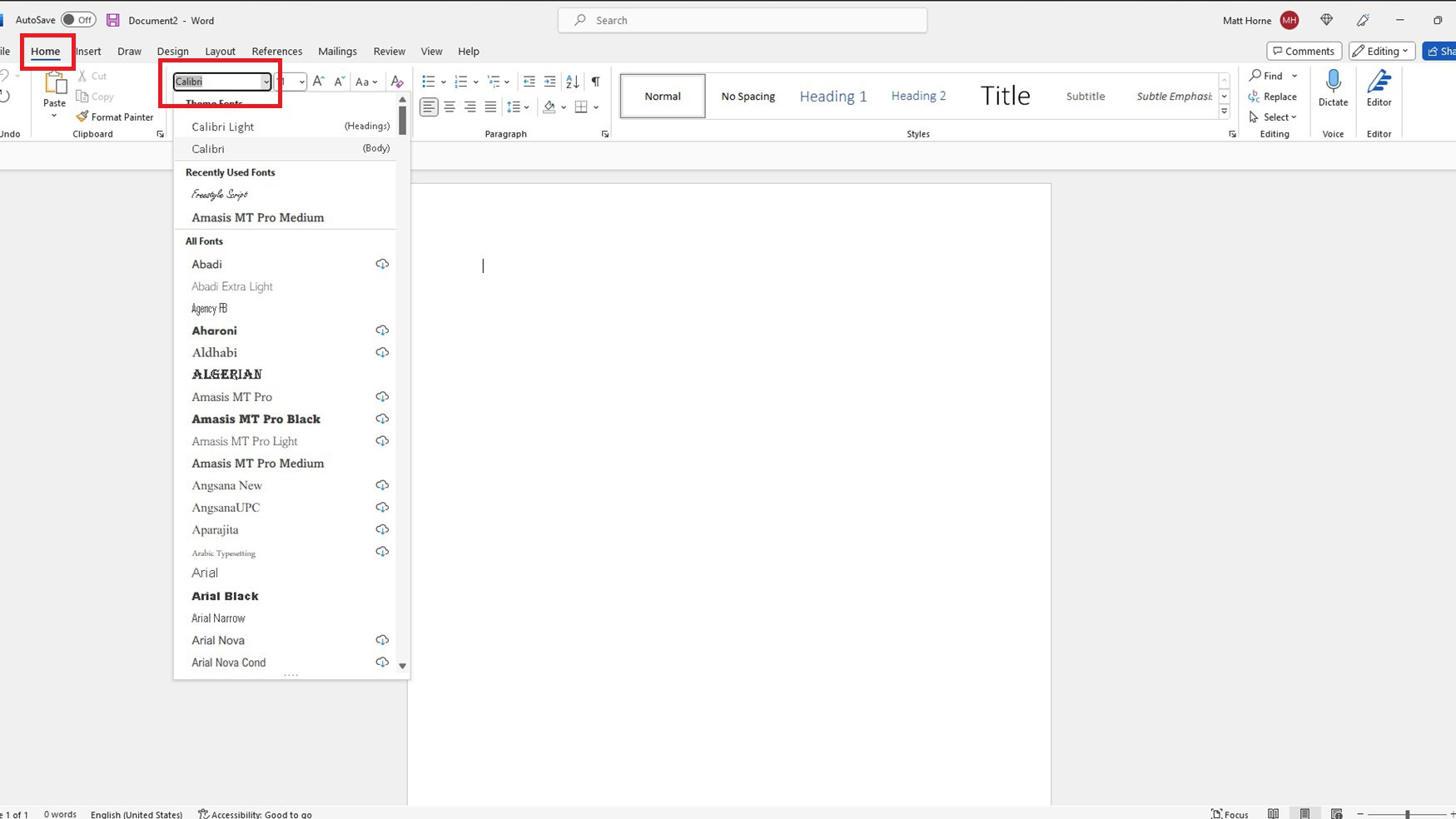The image size is (1456, 819).
Task: Click the Comments button
Action: pyautogui.click(x=1304, y=51)
